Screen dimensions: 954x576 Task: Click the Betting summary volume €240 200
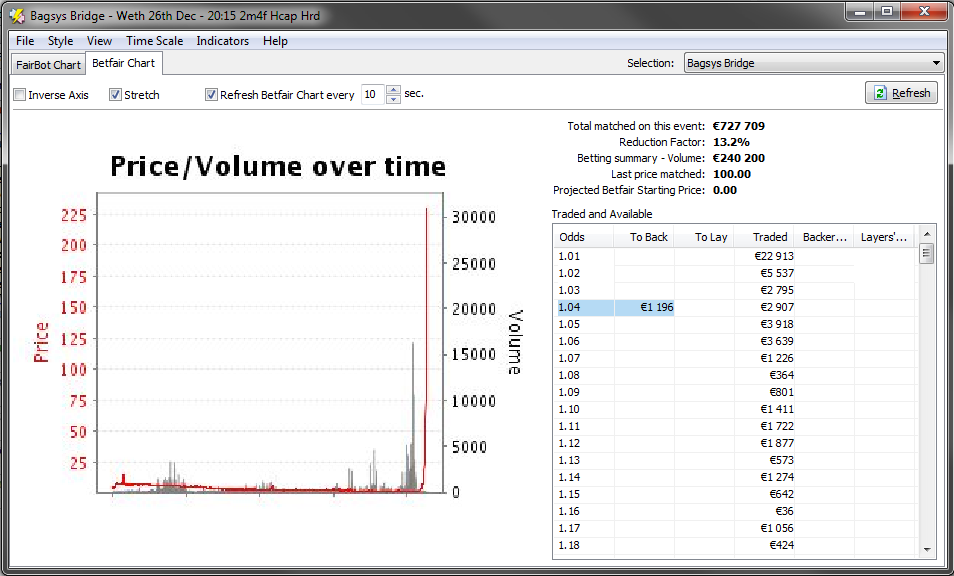point(739,158)
